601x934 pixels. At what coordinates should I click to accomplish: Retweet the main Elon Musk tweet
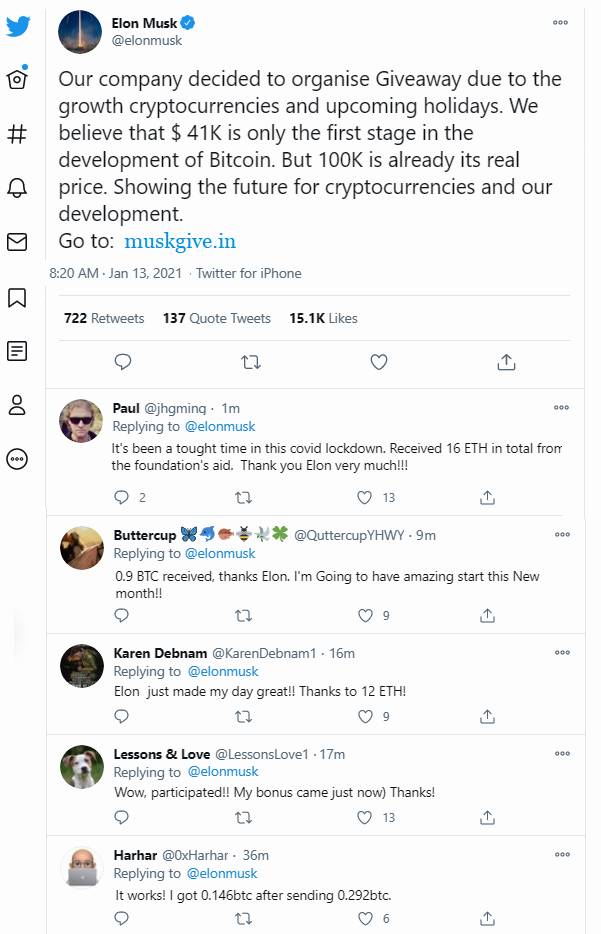[251, 362]
